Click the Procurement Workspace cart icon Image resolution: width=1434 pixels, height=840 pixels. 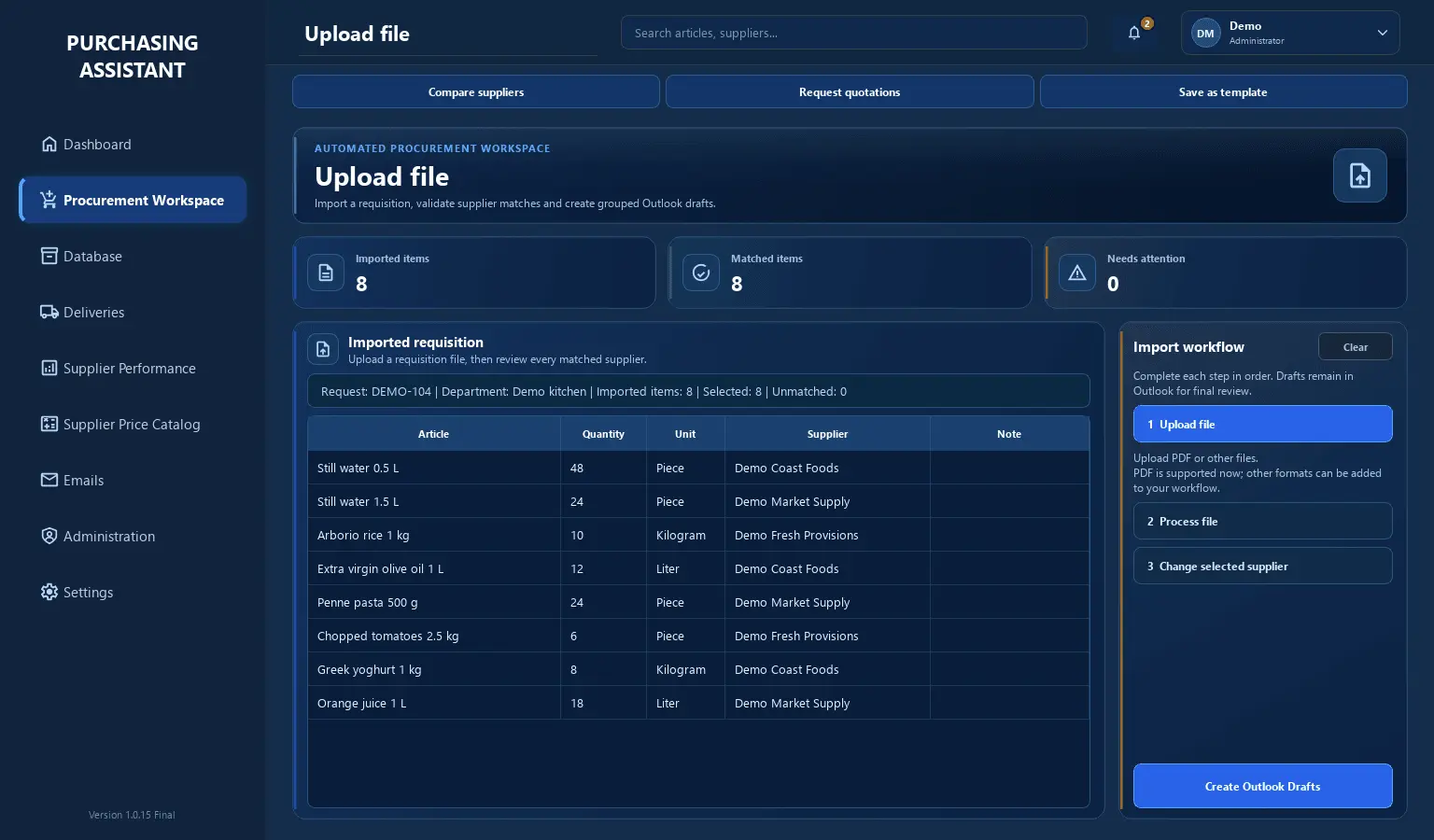pos(49,200)
